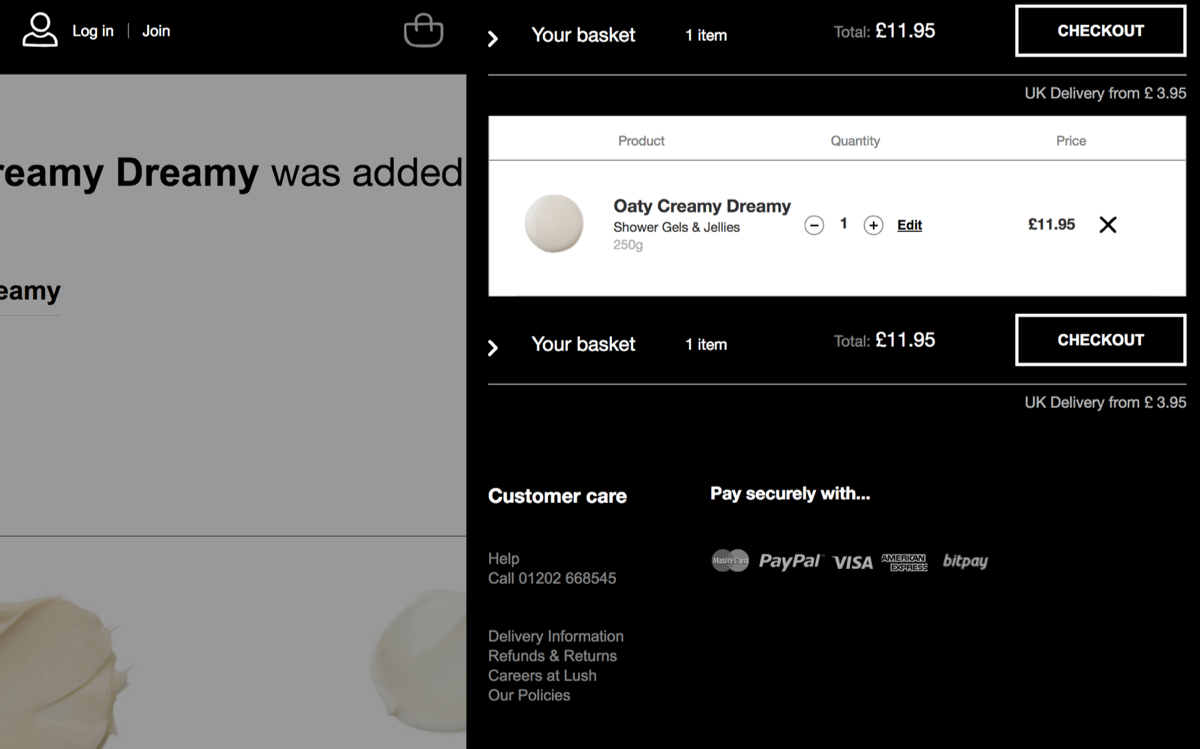Click the user account profile icon
1200x749 pixels.
[40, 30]
